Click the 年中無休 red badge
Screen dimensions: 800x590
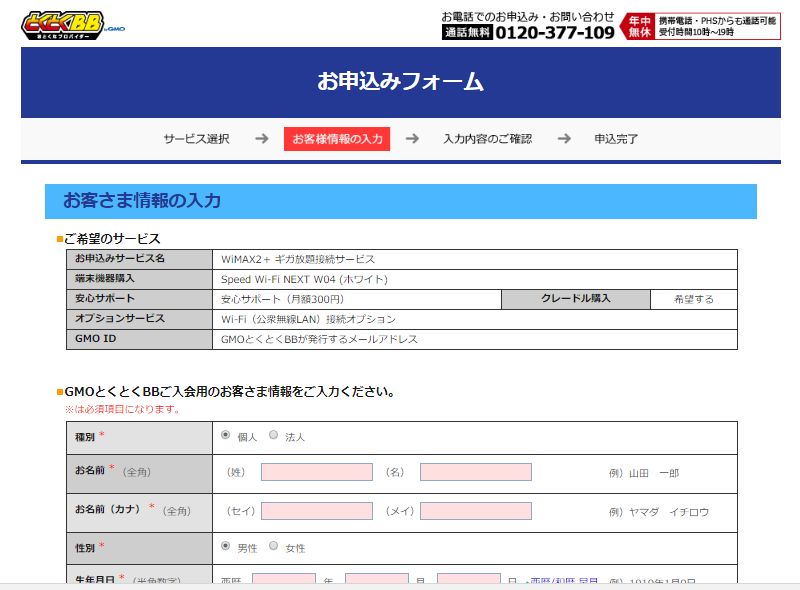click(x=638, y=26)
